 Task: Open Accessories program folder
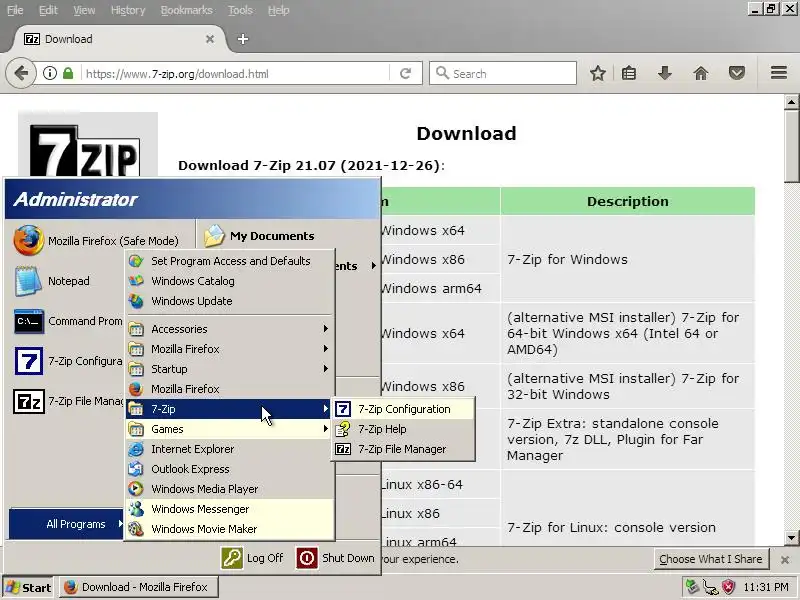point(230,329)
